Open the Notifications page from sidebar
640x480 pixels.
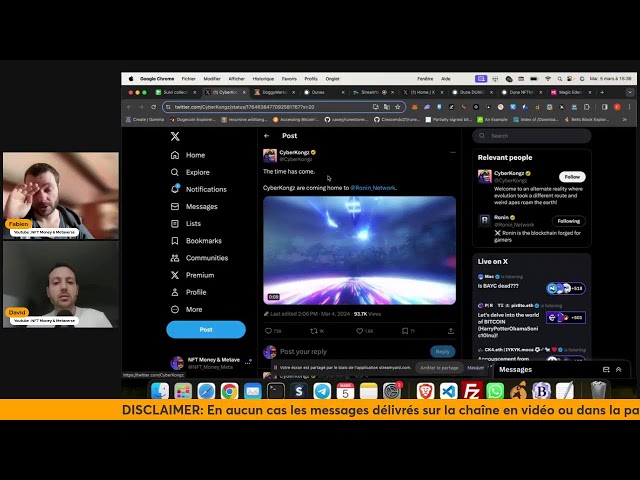[x=205, y=189]
